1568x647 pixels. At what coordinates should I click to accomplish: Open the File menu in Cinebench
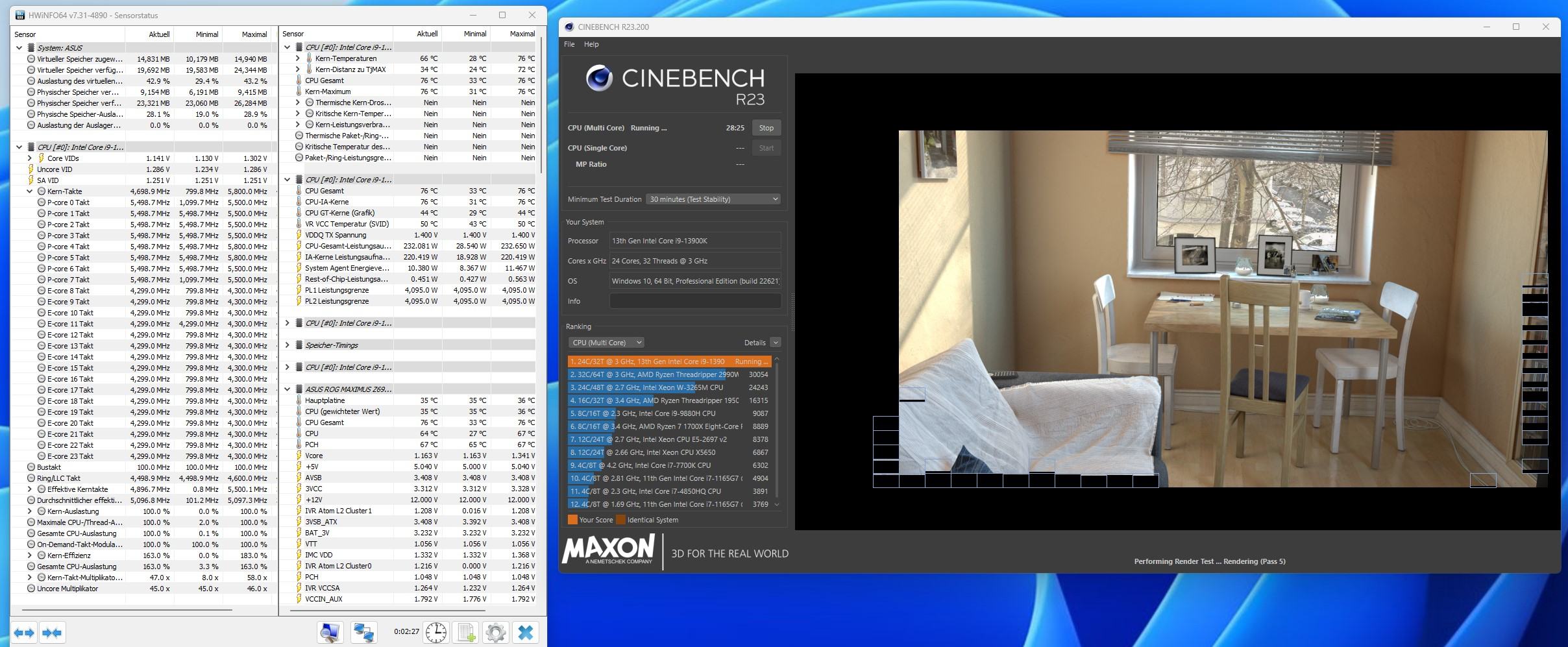coord(569,44)
